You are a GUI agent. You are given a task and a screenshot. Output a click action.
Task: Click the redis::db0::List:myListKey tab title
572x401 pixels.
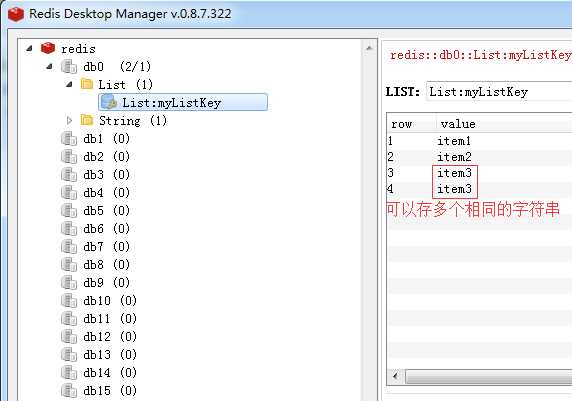[x=480, y=55]
